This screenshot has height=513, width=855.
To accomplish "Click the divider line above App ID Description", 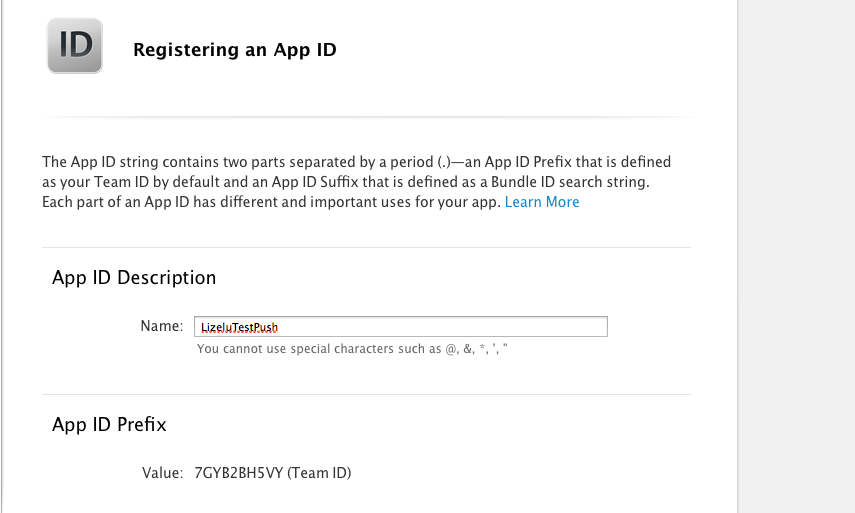I will [366, 248].
